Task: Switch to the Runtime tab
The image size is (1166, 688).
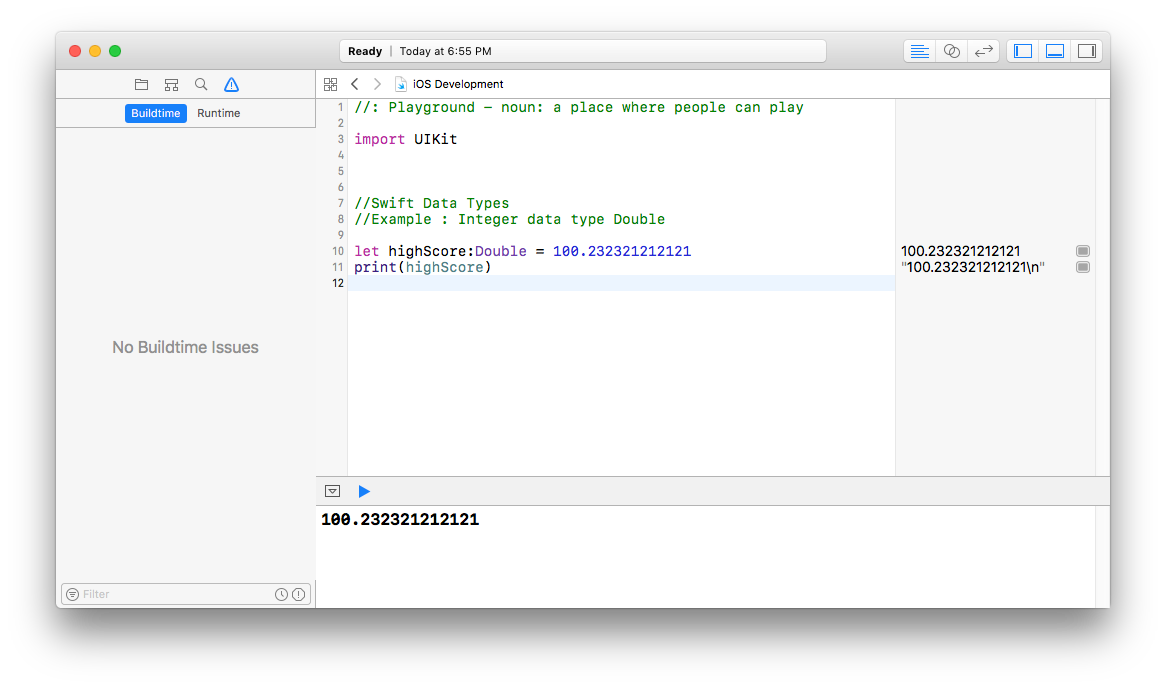Action: (218, 113)
